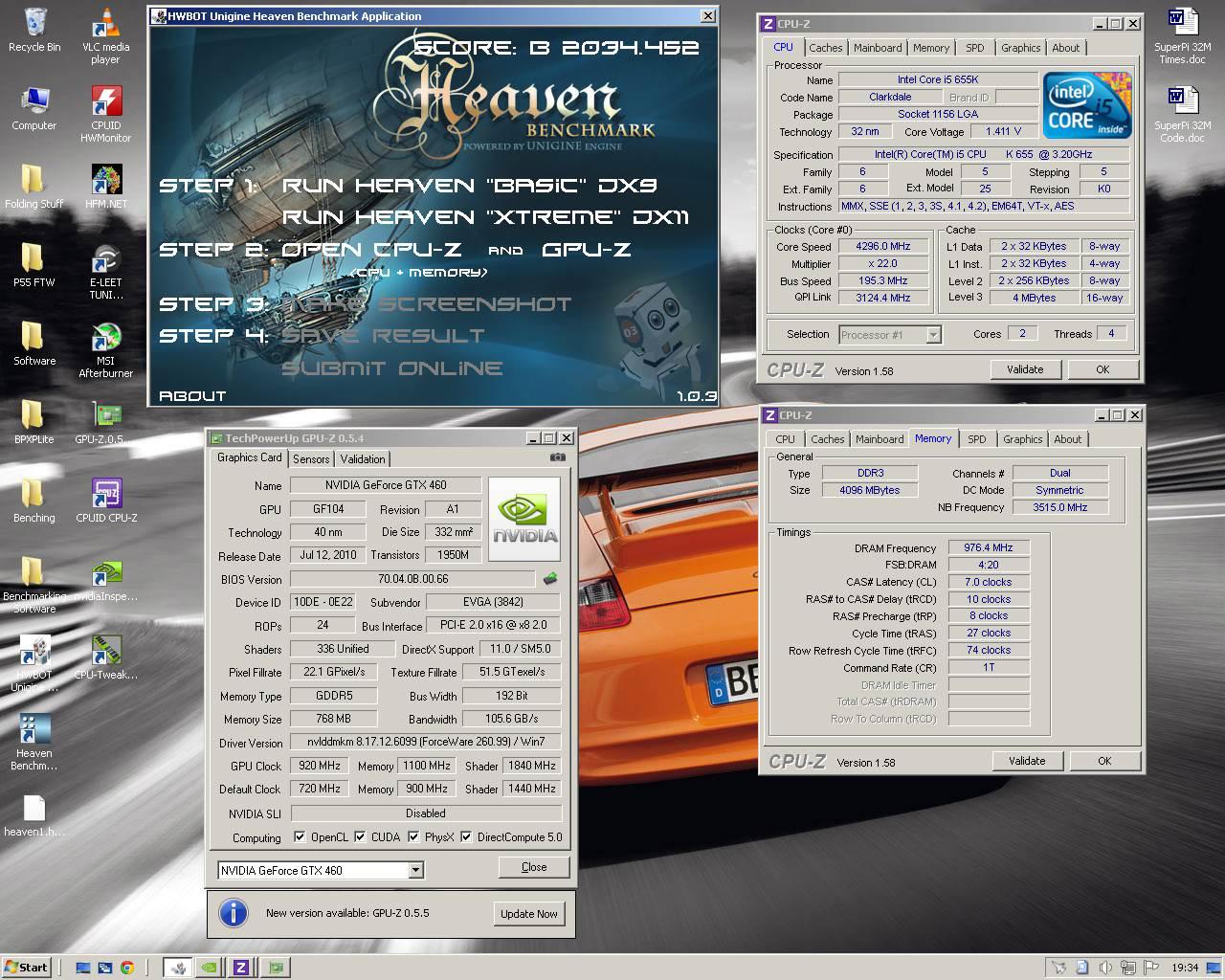Click Validate in the top CPU-Z window

(1025, 369)
